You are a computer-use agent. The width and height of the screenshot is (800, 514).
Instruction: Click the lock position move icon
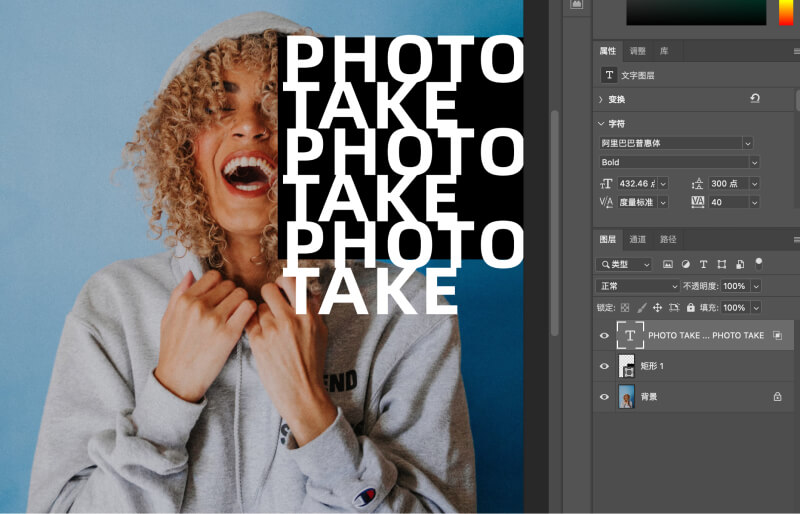point(657,308)
